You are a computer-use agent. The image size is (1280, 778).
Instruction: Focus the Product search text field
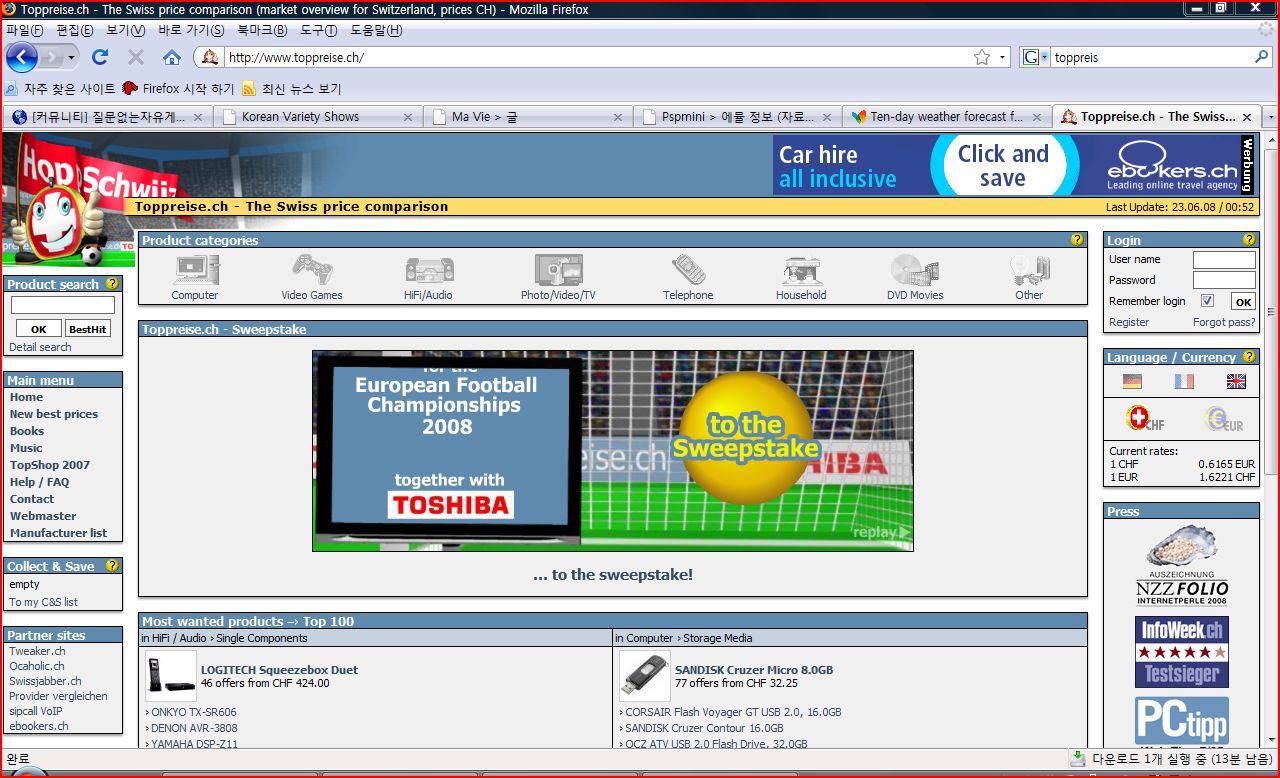point(63,305)
